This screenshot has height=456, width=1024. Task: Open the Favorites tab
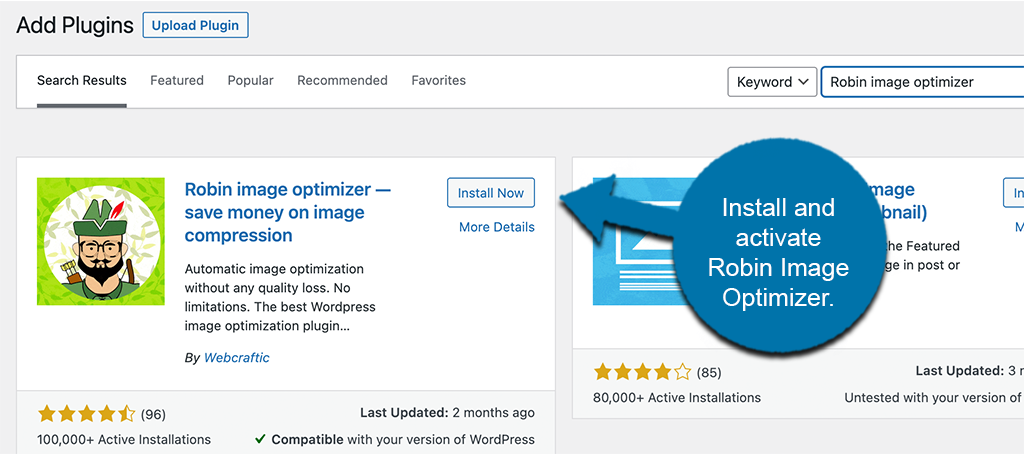[x=439, y=80]
